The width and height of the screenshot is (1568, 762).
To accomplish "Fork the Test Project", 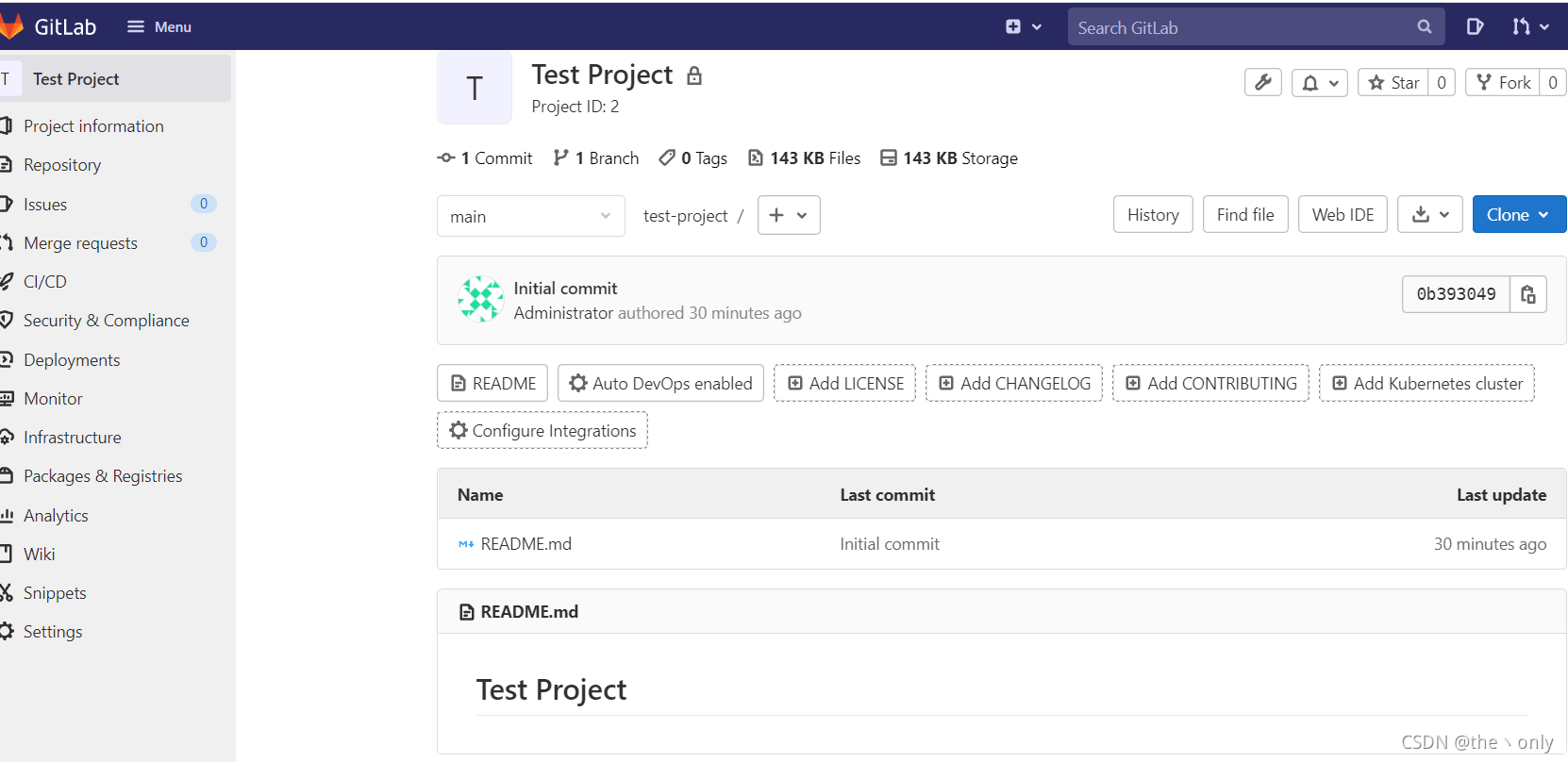I will tap(1503, 83).
